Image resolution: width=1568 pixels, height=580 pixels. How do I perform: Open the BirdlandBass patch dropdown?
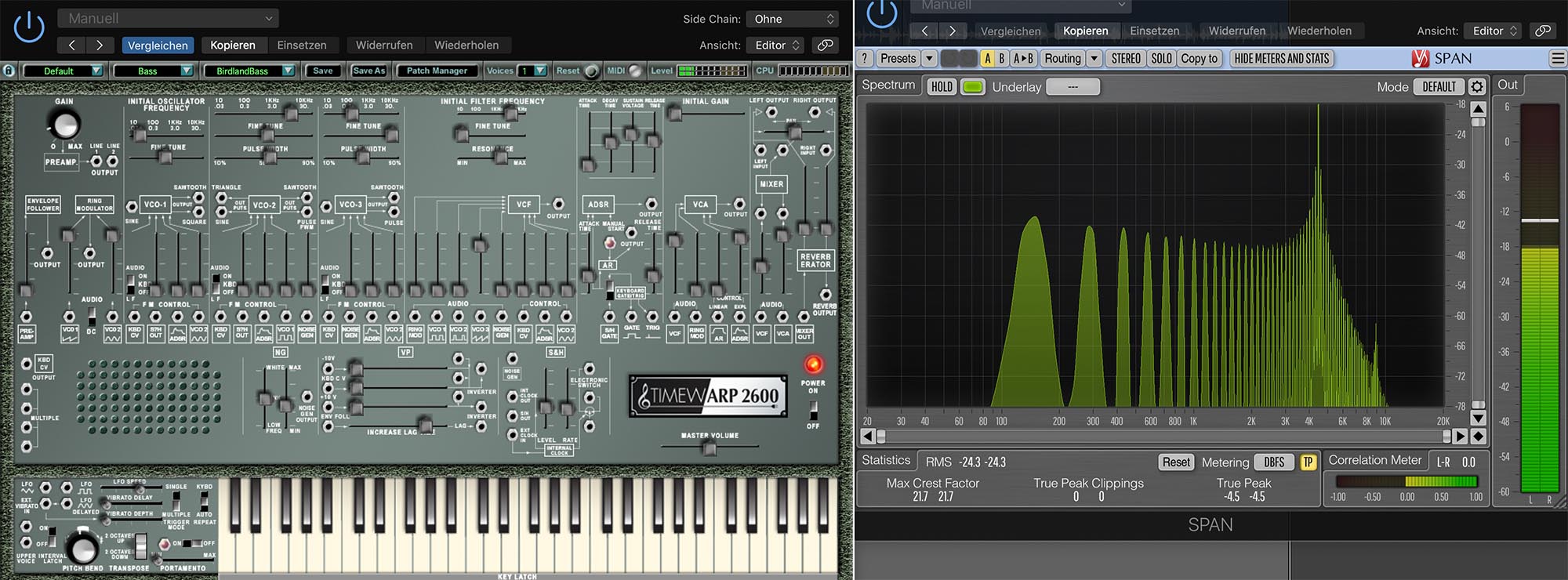pyautogui.click(x=249, y=71)
